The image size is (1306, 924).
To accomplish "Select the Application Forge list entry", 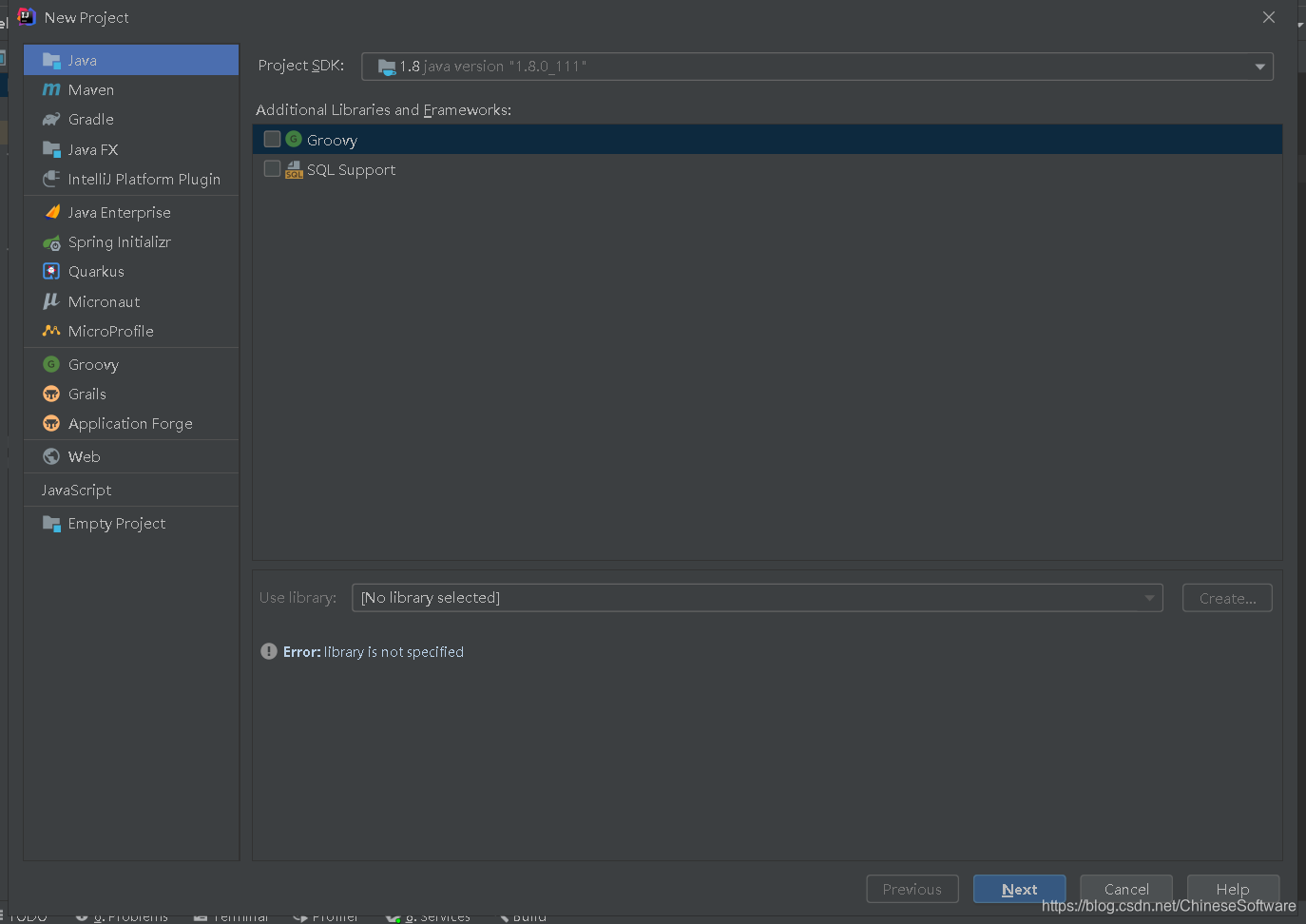I will (131, 423).
